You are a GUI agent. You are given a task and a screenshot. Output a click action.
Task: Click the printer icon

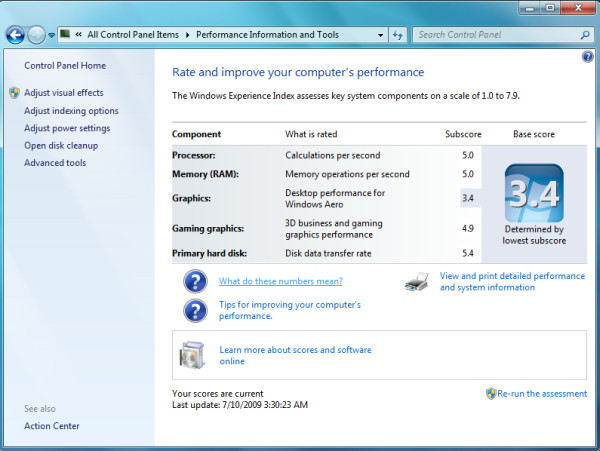[x=417, y=282]
